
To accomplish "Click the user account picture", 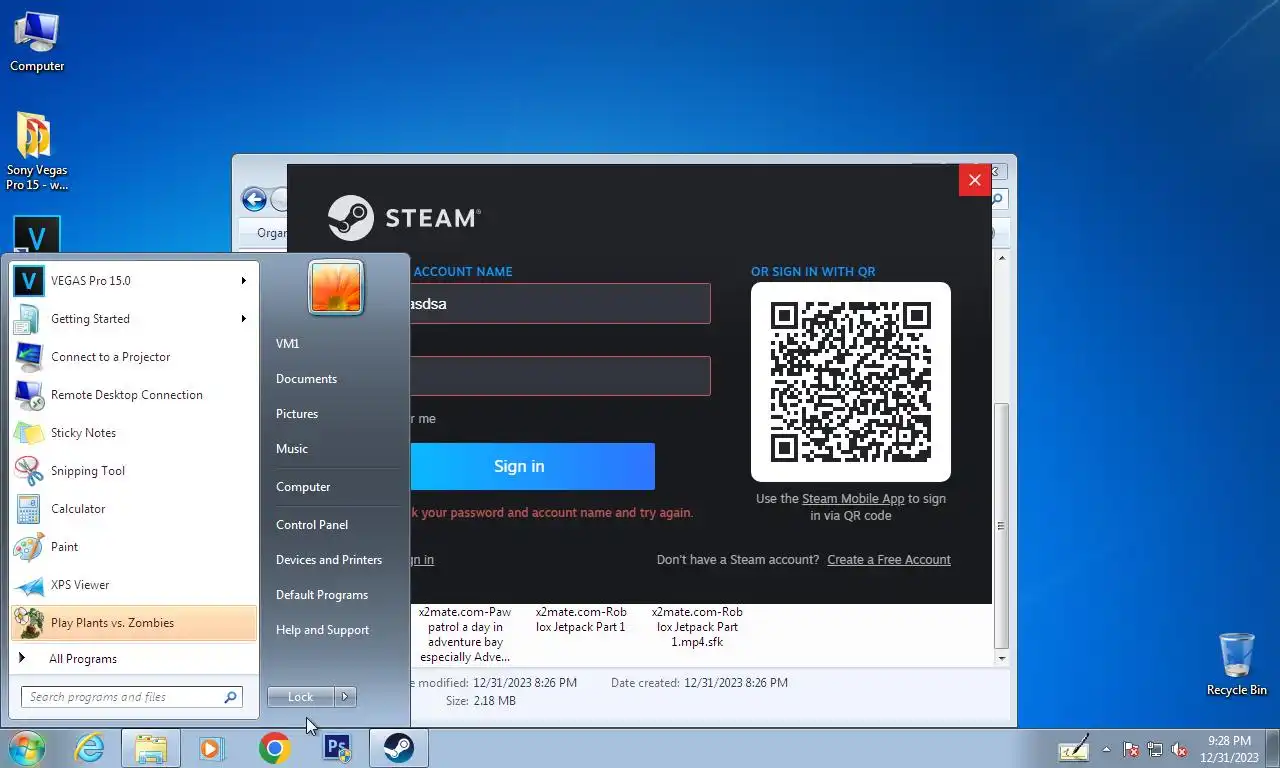I will (335, 288).
